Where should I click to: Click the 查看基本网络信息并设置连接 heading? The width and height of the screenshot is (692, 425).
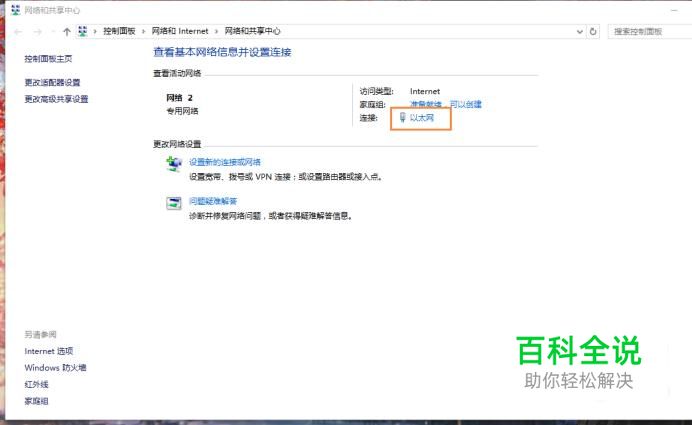[x=222, y=52]
